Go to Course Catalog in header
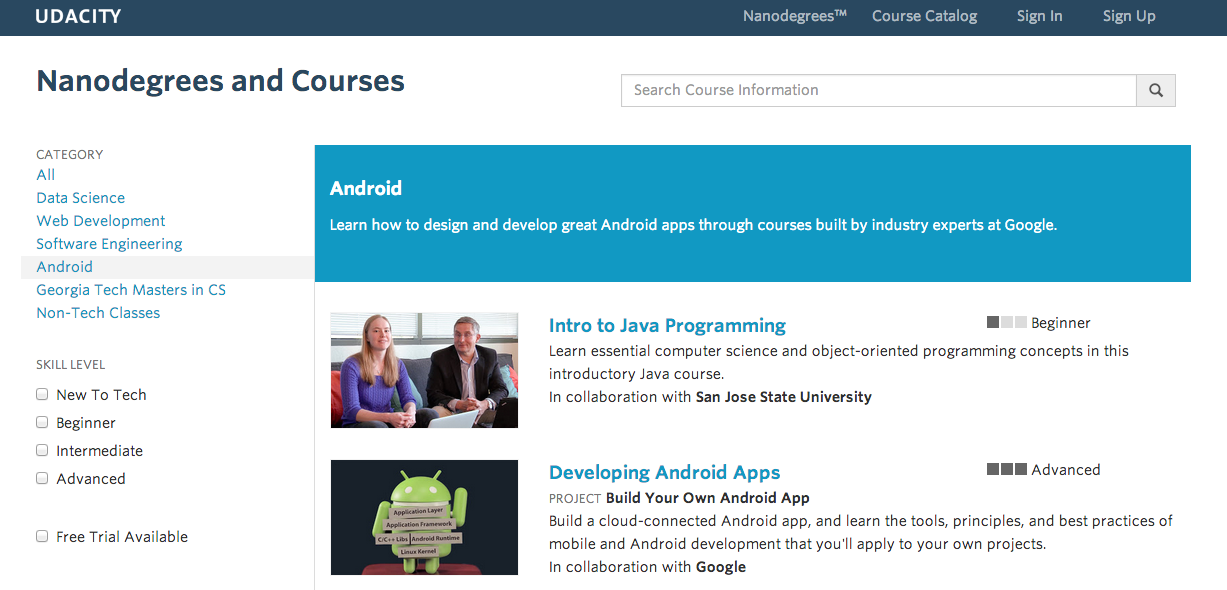 pyautogui.click(x=925, y=16)
